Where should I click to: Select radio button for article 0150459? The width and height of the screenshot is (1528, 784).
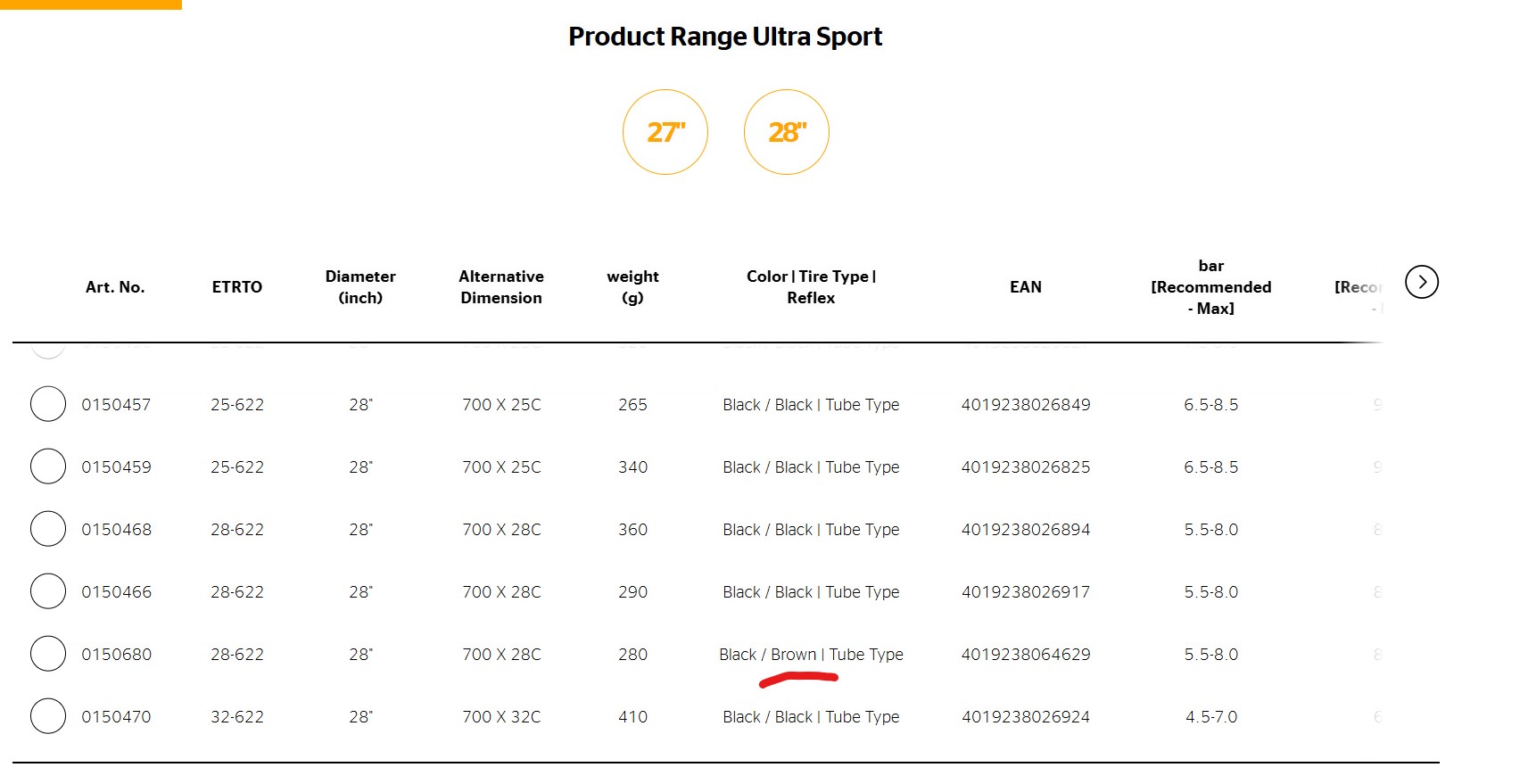coord(48,466)
